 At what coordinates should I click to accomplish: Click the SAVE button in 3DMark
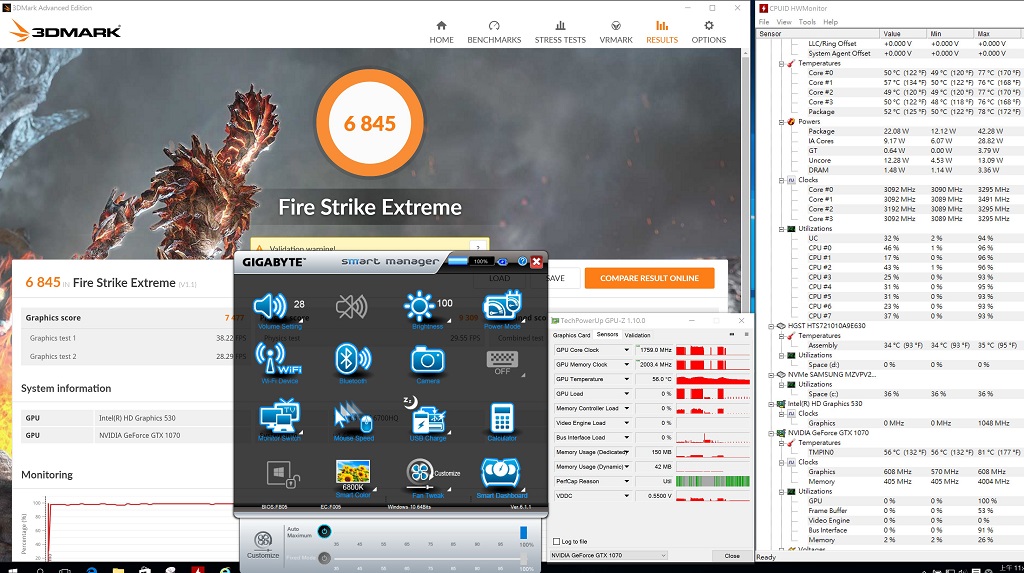click(556, 278)
